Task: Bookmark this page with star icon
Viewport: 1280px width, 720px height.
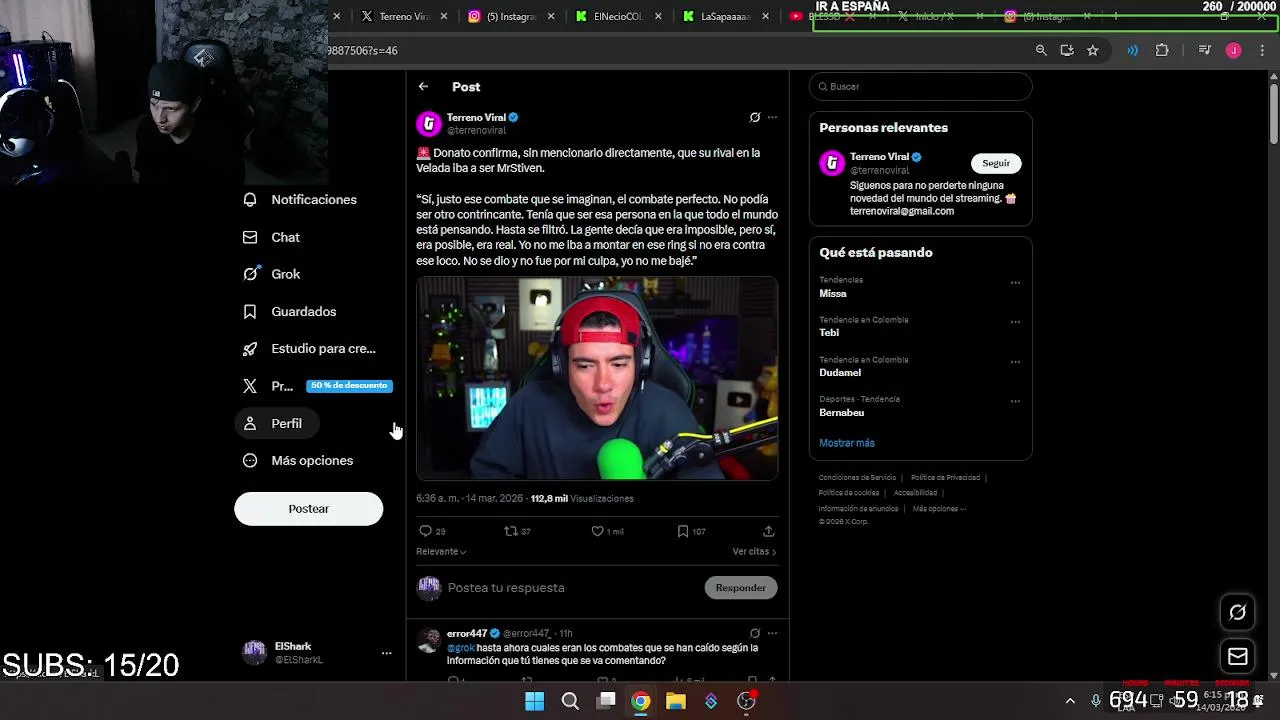Action: [x=1093, y=50]
